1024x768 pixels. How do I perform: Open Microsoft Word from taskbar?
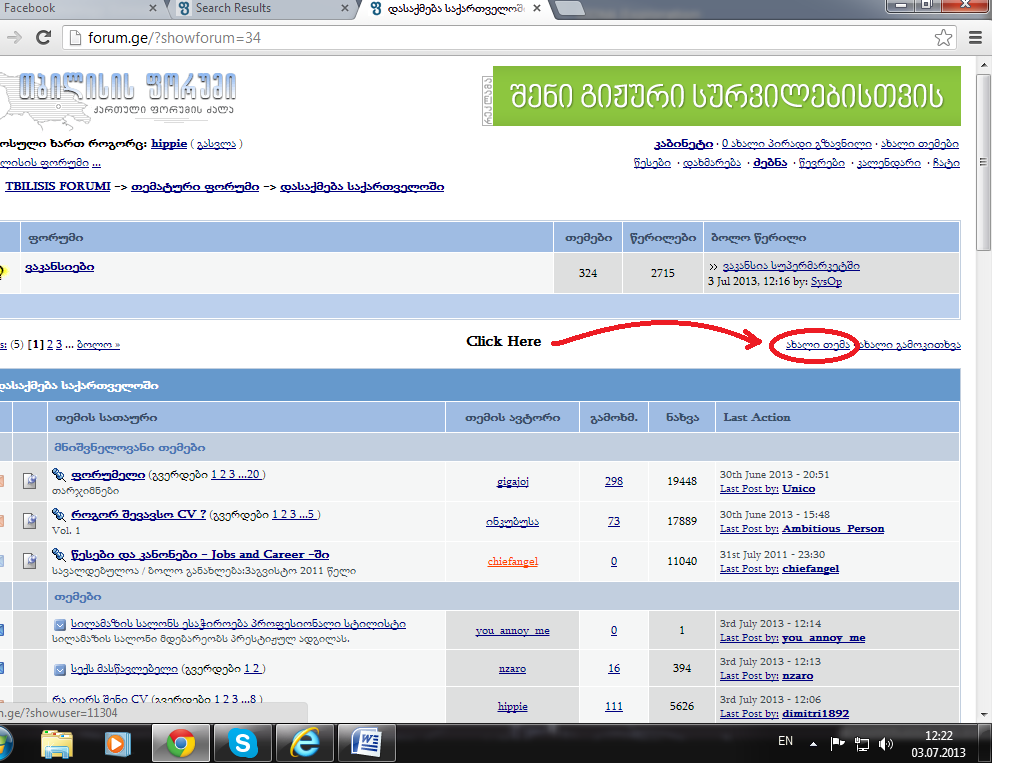click(x=366, y=743)
